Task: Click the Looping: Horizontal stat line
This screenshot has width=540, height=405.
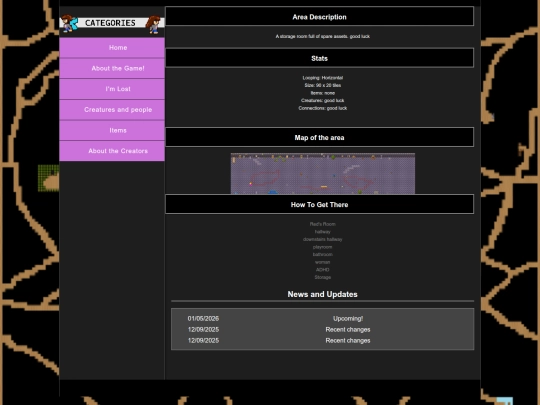Action: coord(323,78)
